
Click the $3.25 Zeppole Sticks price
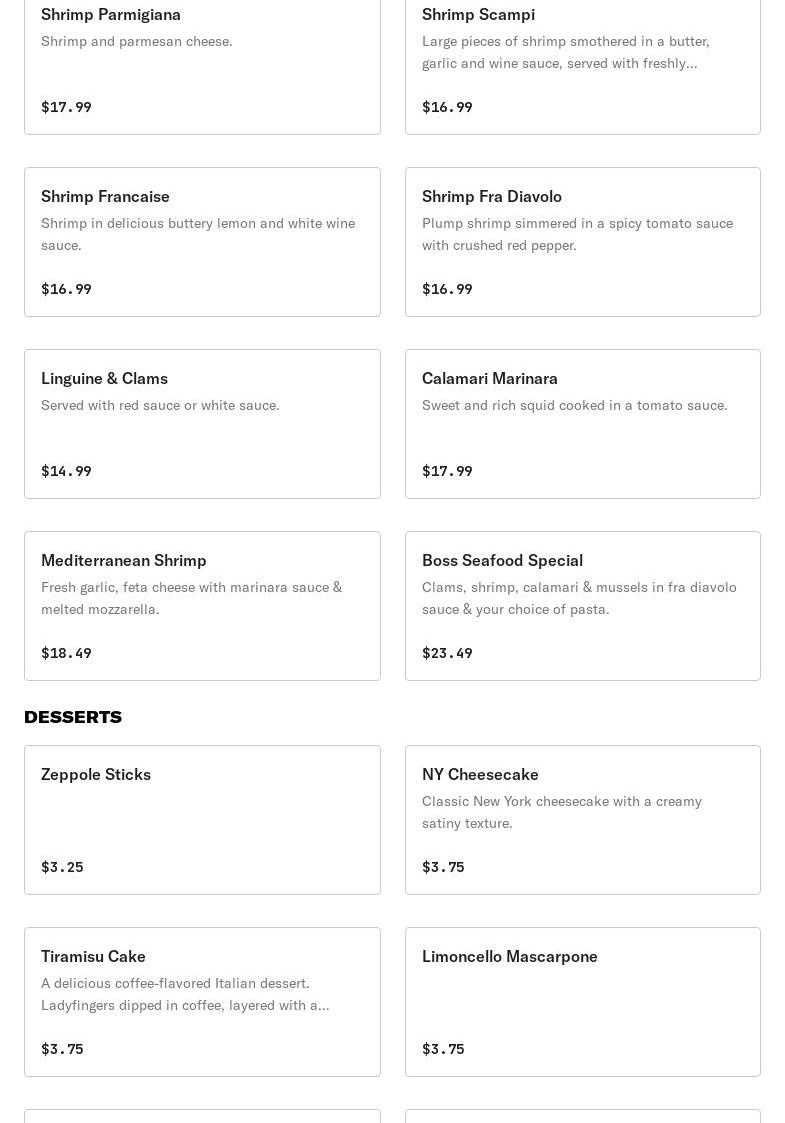[62, 867]
